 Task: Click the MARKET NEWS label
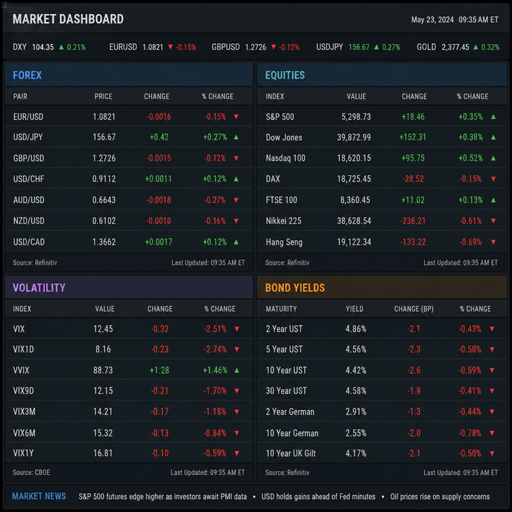tap(39, 496)
